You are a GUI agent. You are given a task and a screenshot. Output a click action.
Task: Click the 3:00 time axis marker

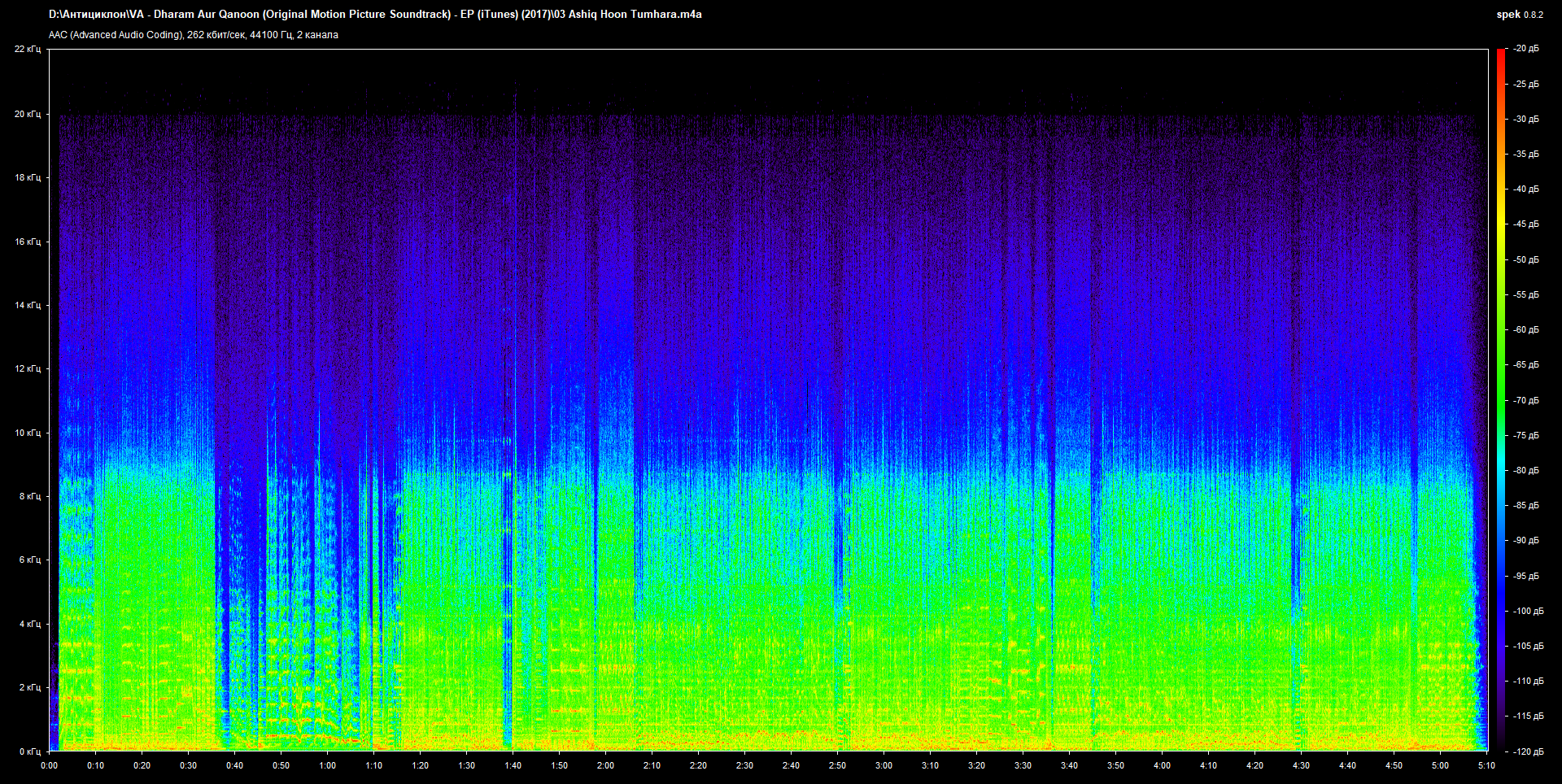[884, 765]
